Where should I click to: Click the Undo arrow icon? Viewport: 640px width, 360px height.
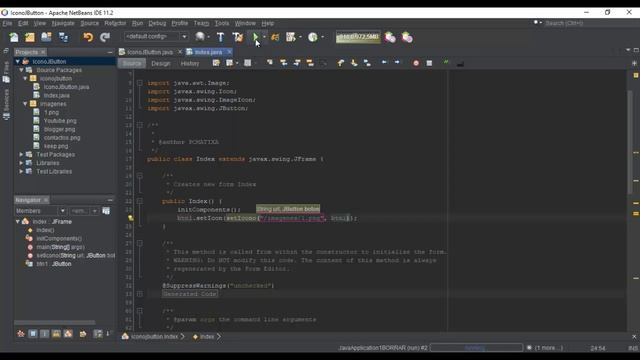(x=88, y=37)
